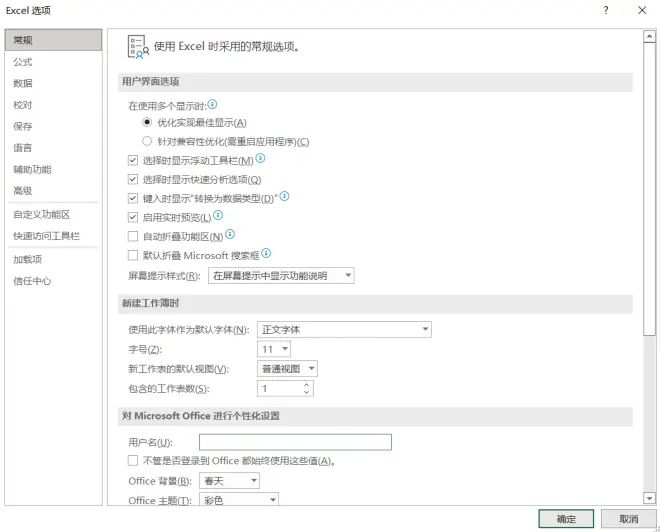Click the help question mark icon
This screenshot has height=532, width=660.
point(606,10)
